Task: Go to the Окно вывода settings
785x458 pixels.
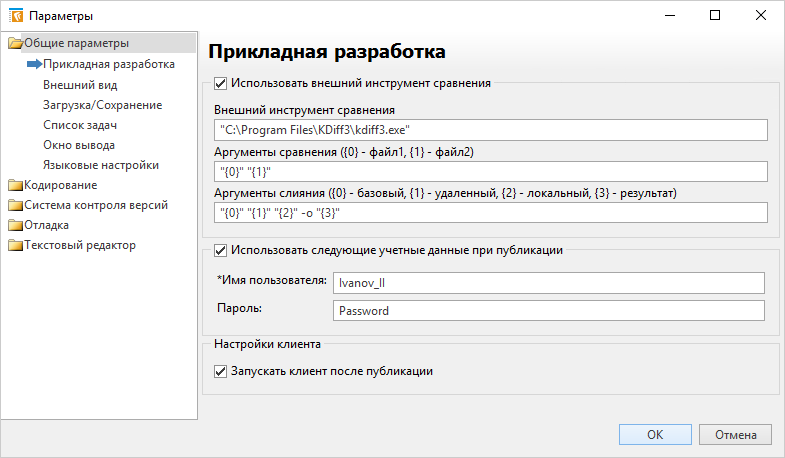Action: tap(78, 144)
